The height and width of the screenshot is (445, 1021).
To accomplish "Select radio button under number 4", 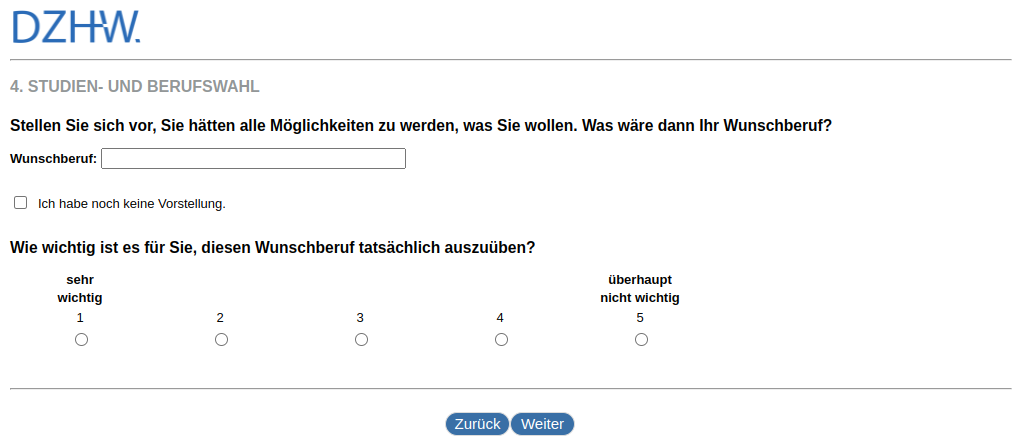I will (x=502, y=340).
